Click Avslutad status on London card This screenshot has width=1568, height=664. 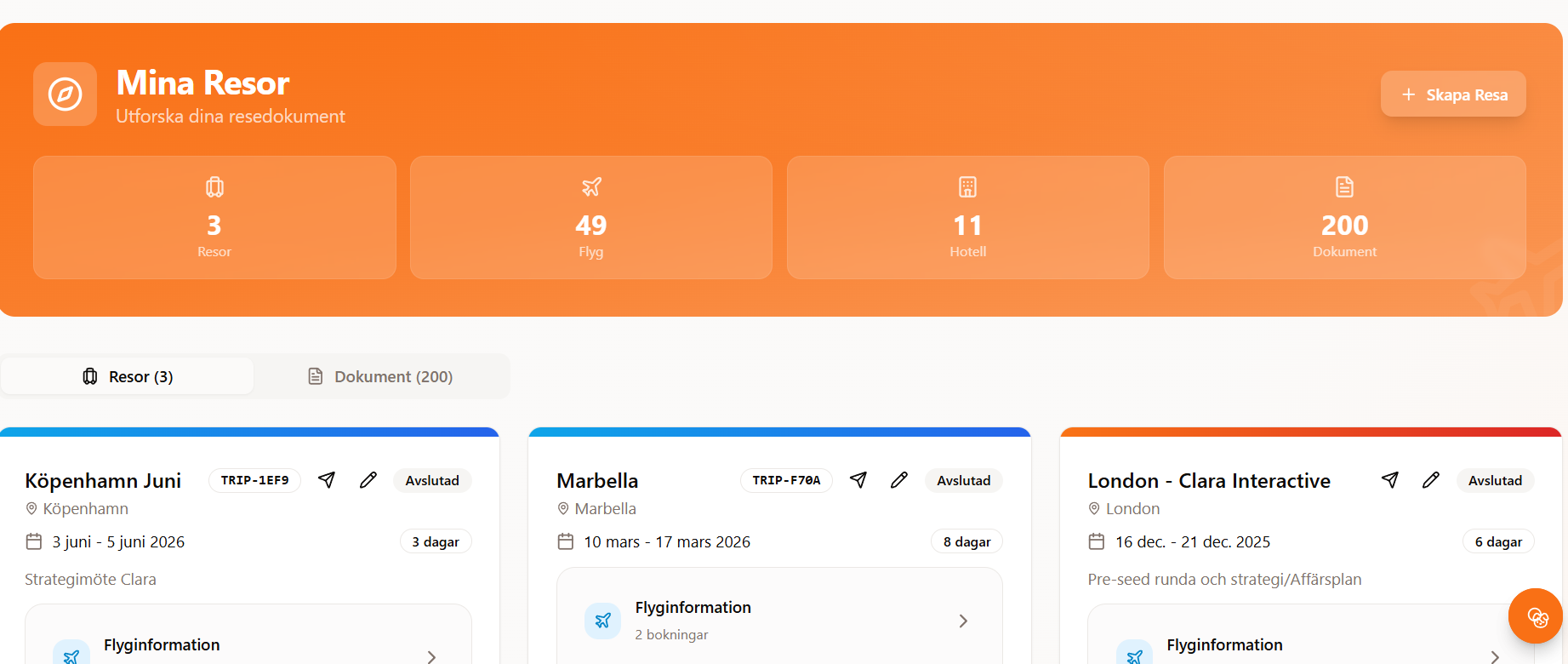[x=1496, y=480]
